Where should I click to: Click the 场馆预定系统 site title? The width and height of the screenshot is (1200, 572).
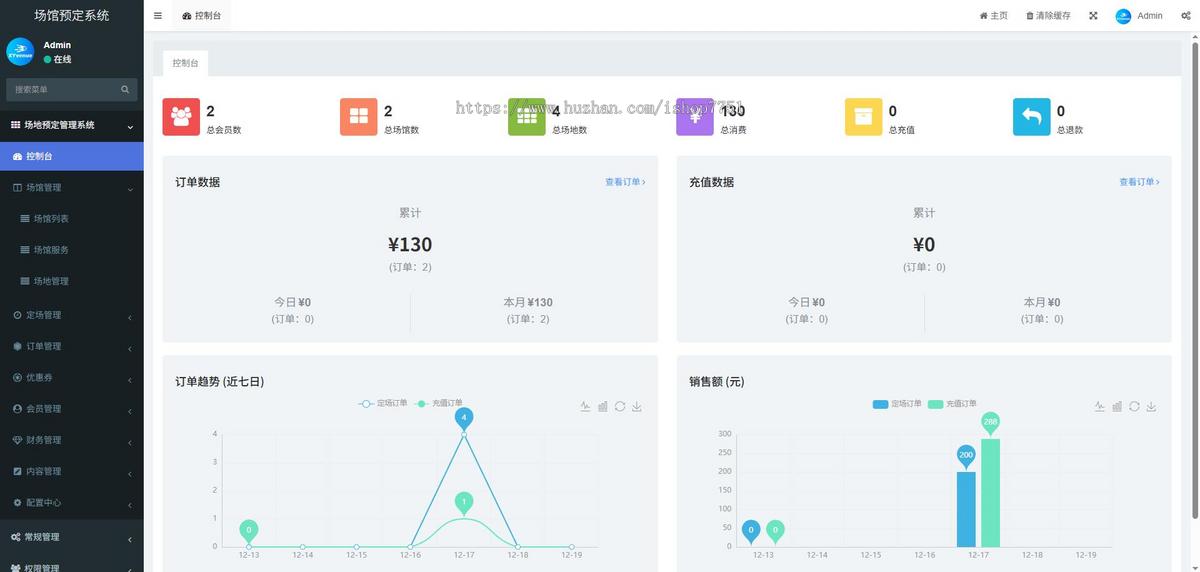(71, 15)
